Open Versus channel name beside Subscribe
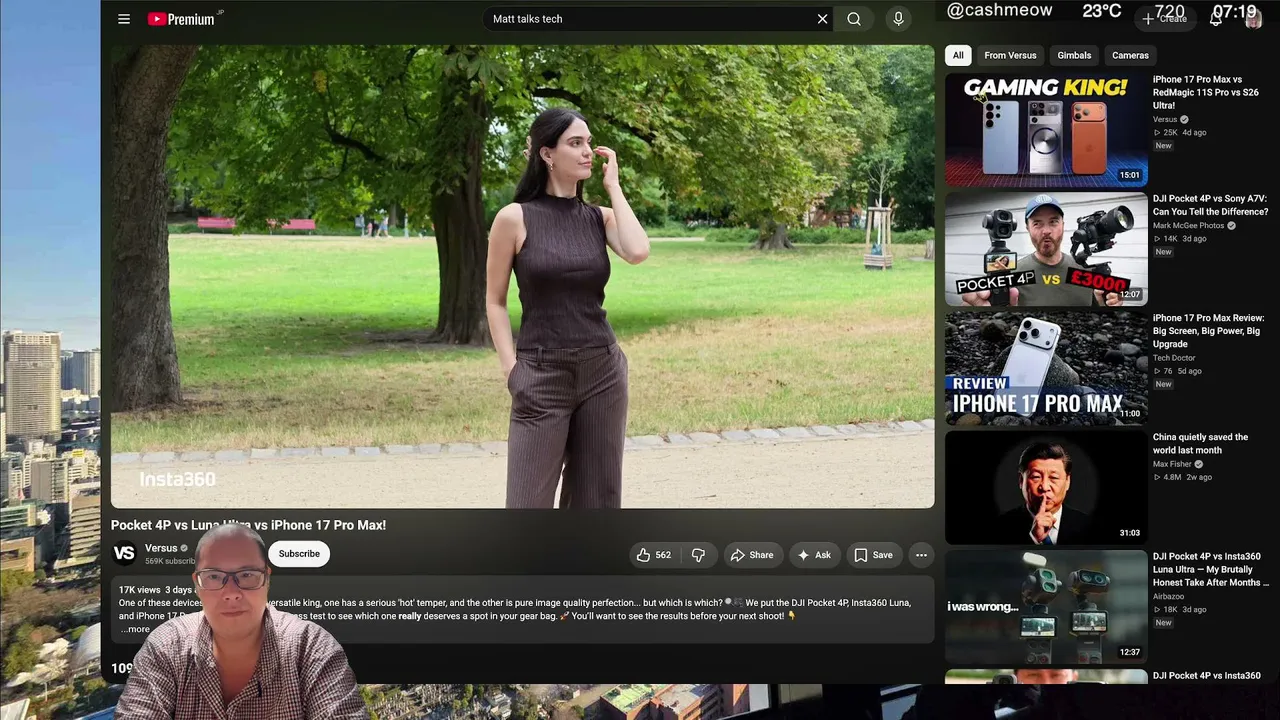Image resolution: width=1280 pixels, height=720 pixels. click(x=161, y=548)
